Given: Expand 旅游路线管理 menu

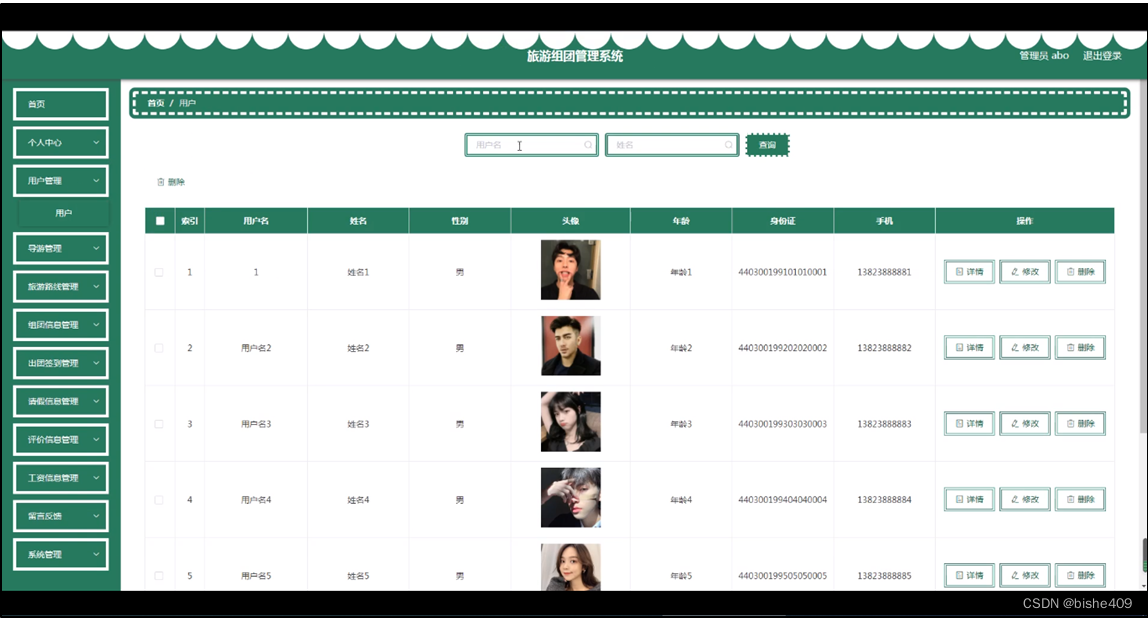Looking at the screenshot, I should point(61,286).
